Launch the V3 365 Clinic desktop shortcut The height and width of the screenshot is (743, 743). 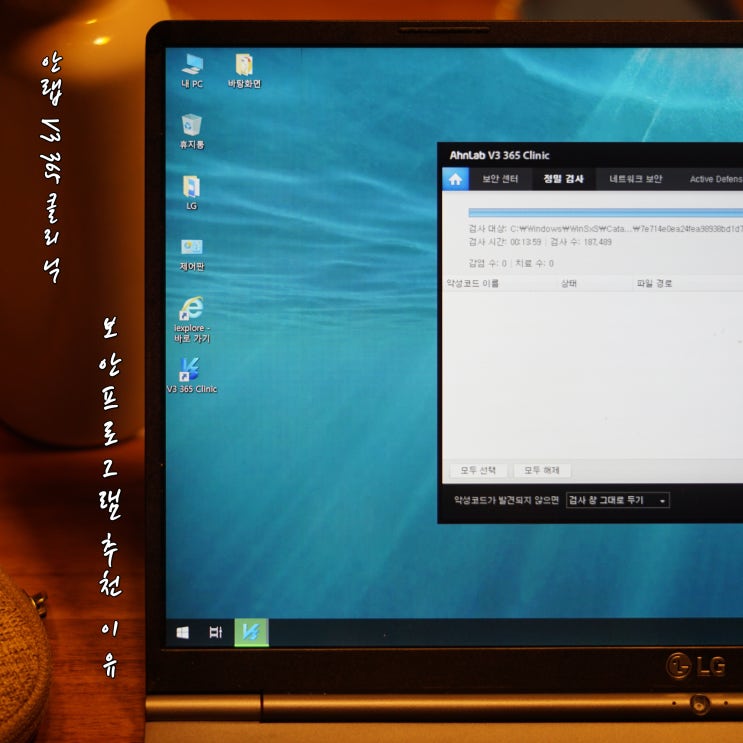(x=191, y=375)
